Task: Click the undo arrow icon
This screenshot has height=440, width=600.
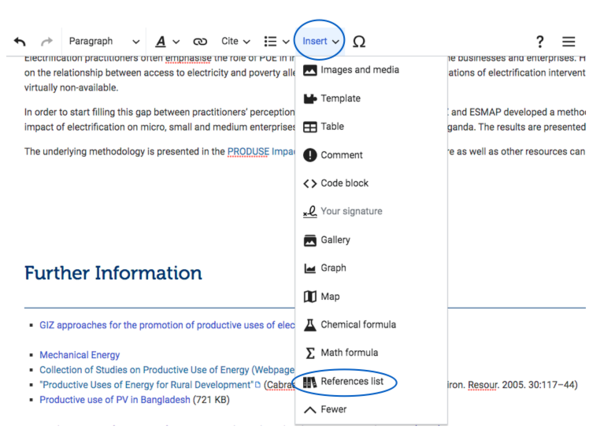Action: [x=20, y=42]
